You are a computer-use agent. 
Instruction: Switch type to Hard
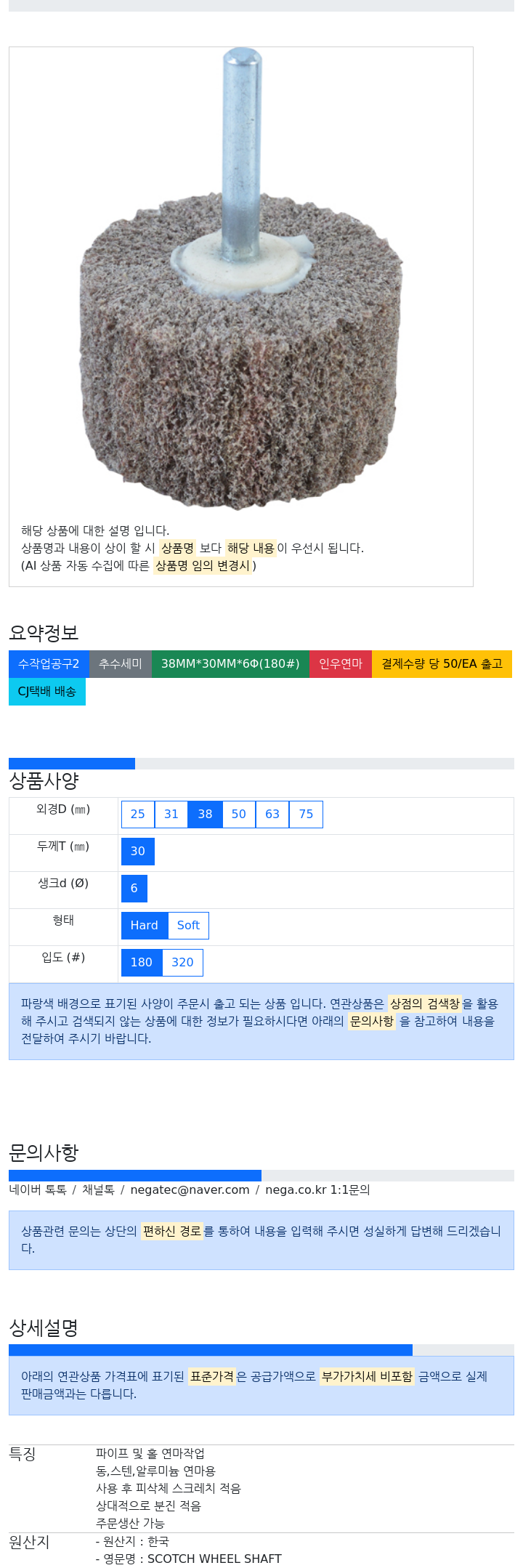point(145,926)
